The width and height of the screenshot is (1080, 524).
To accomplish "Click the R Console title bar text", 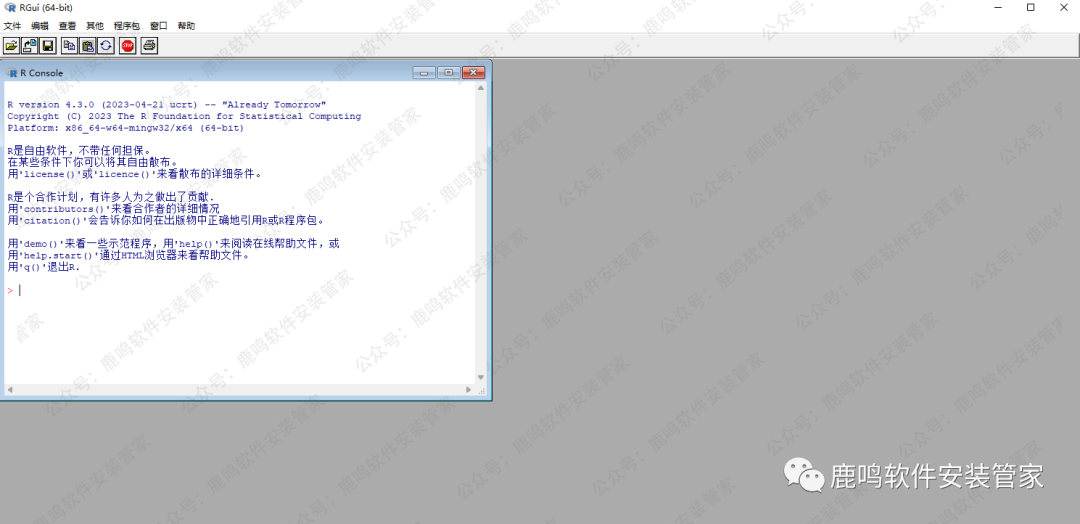I will click(x=41, y=73).
